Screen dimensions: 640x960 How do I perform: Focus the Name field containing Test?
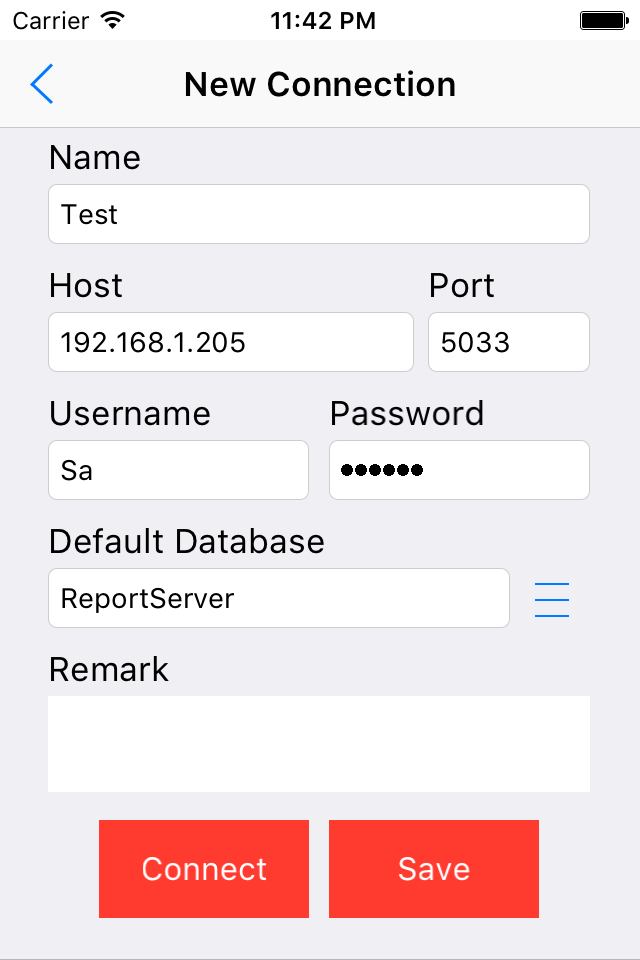tap(319, 214)
